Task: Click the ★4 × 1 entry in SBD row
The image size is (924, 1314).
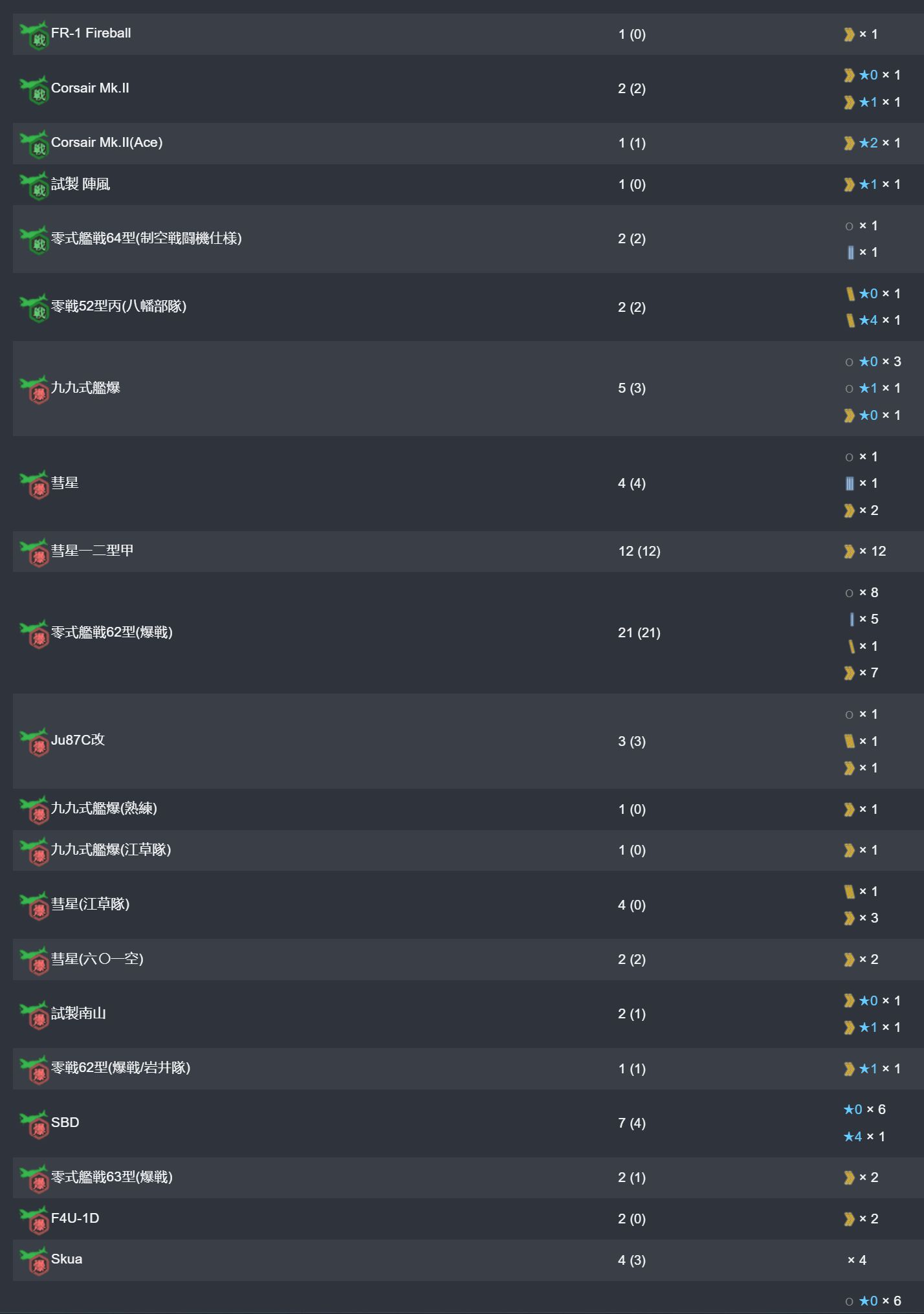Action: pos(864,1137)
